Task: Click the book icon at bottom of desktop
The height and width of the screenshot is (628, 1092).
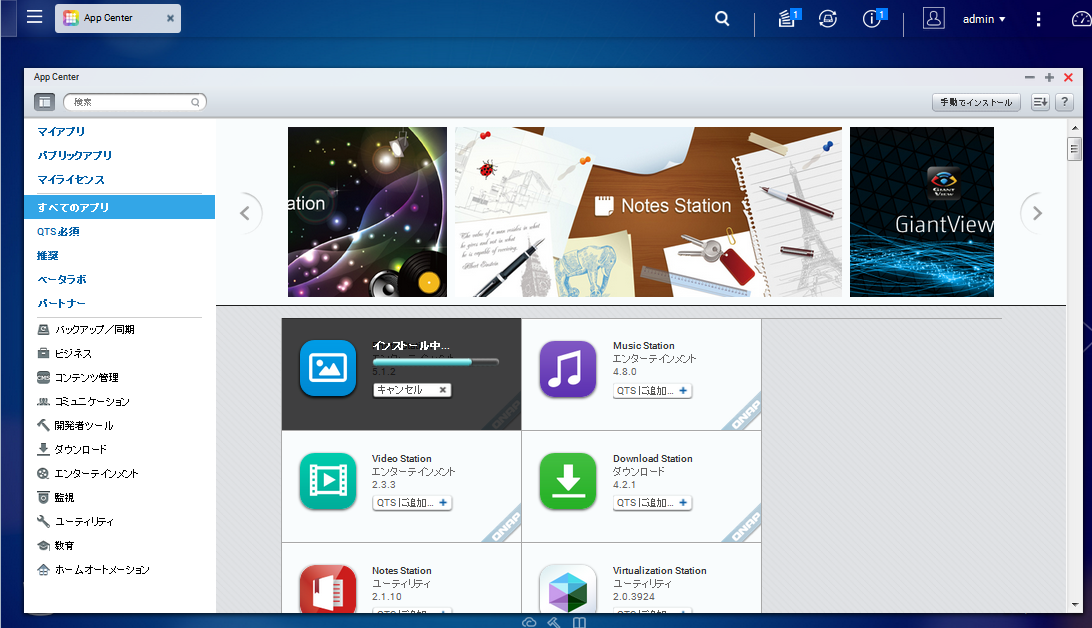Action: 579,622
